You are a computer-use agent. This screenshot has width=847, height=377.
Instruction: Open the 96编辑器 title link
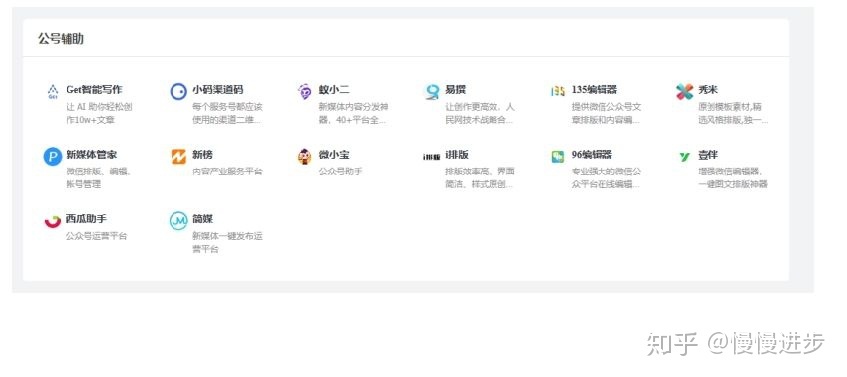pos(592,154)
